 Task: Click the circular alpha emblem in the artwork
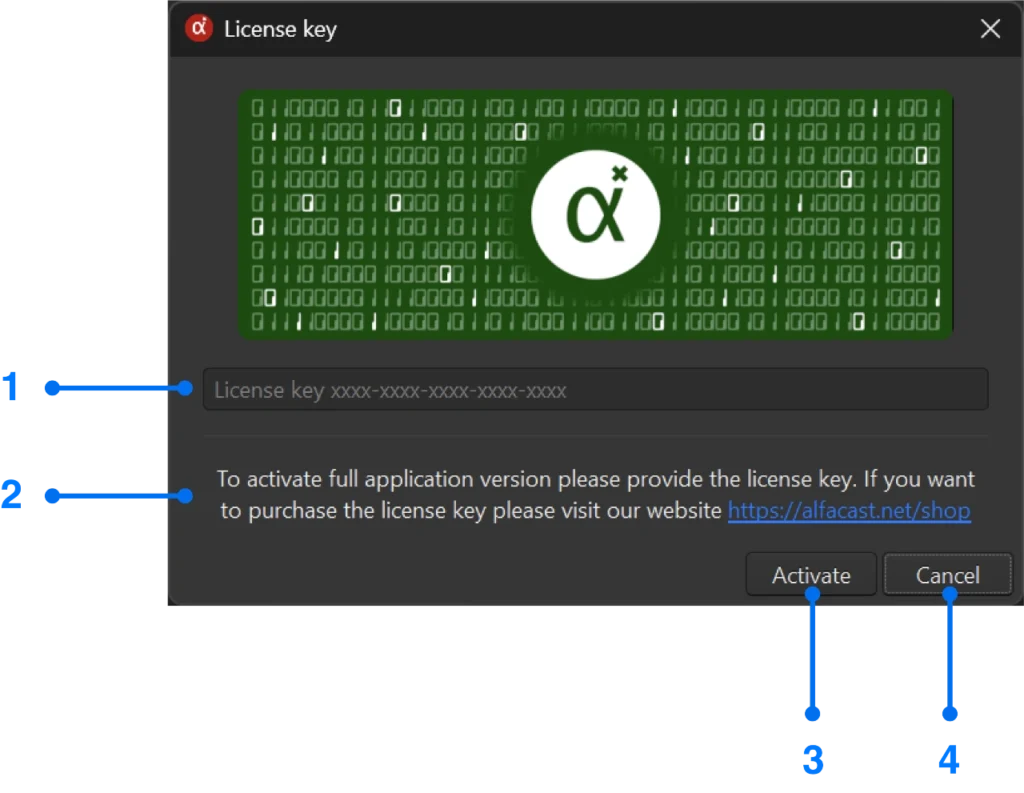coord(596,212)
